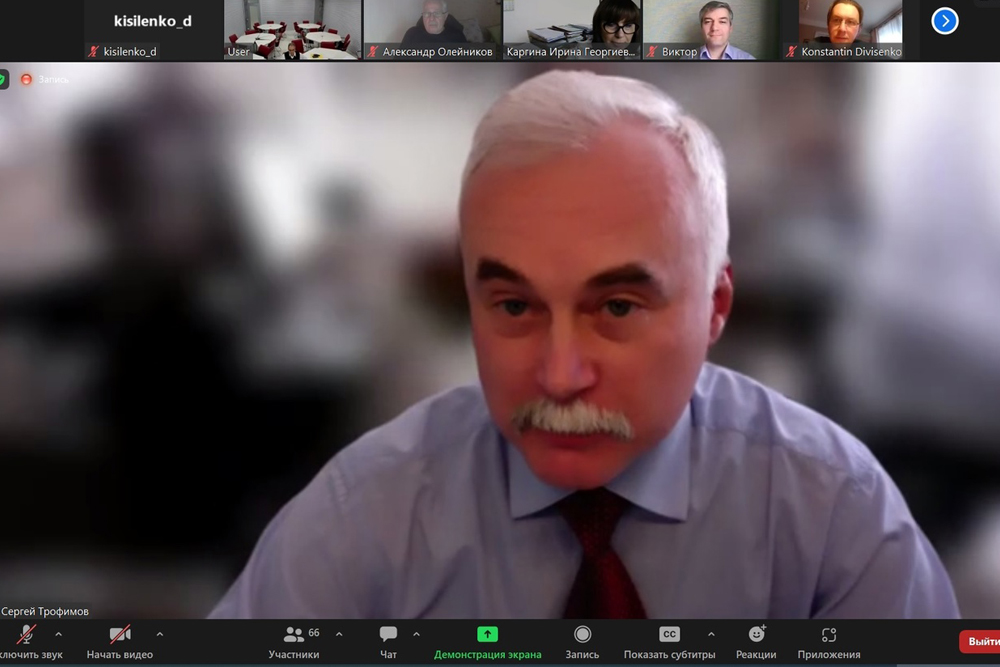Image resolution: width=1000 pixels, height=667 pixels.
Task: Select Виктор video thumbnail
Action: (x=712, y=30)
